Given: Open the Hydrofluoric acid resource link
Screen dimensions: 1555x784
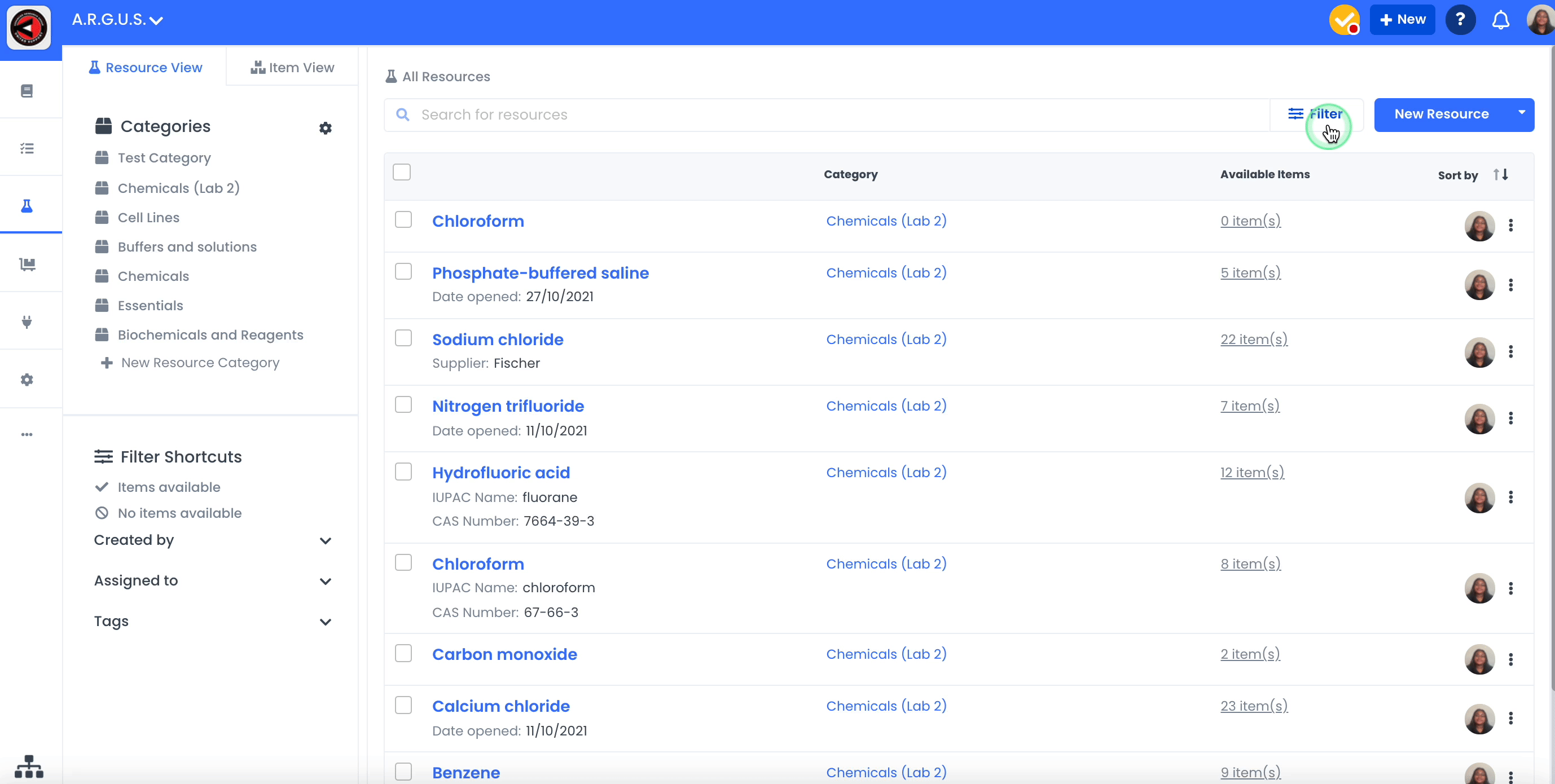Looking at the screenshot, I should click(x=500, y=473).
